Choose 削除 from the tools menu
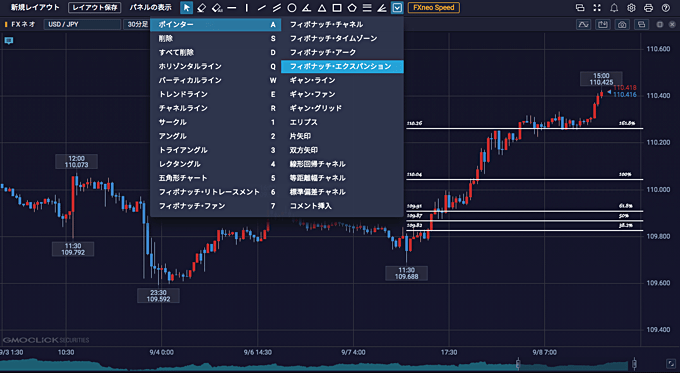 click(216, 39)
